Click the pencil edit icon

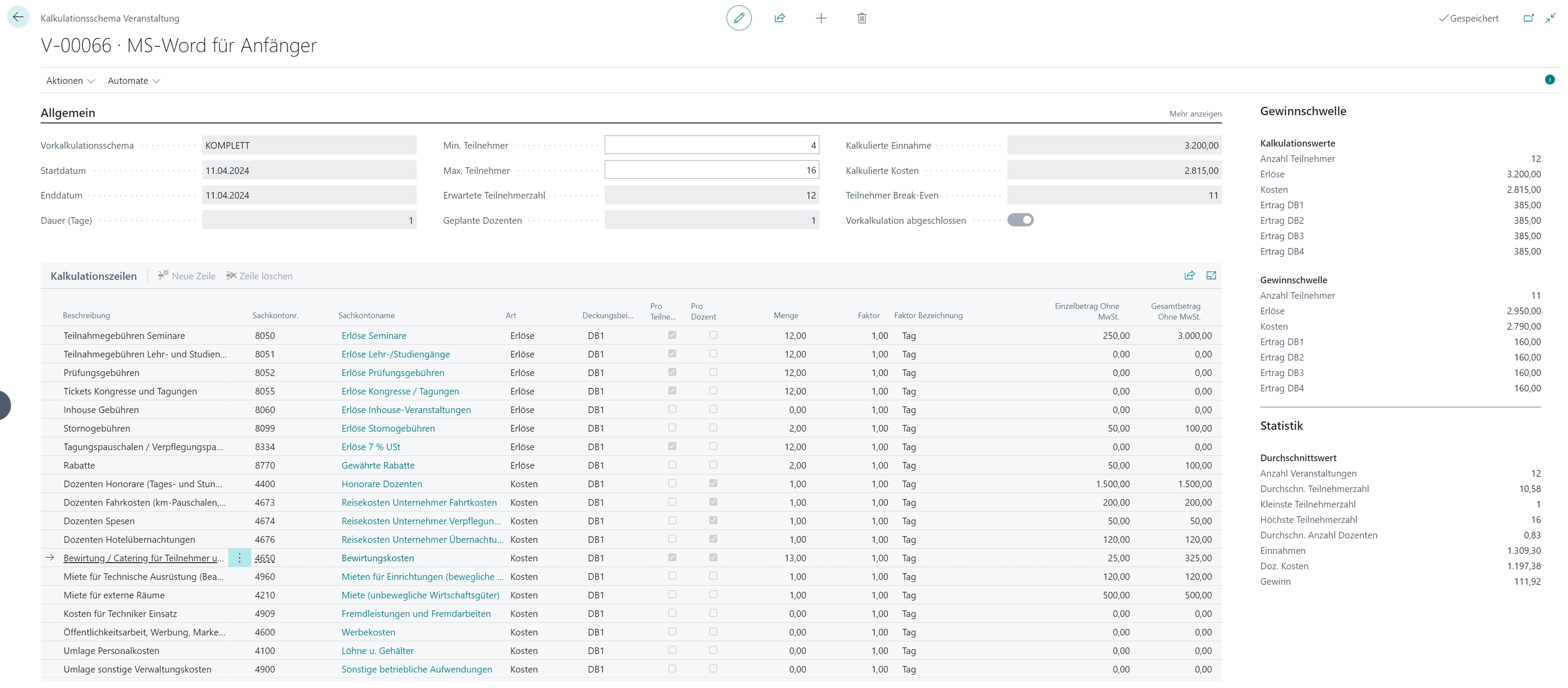pyautogui.click(x=739, y=18)
